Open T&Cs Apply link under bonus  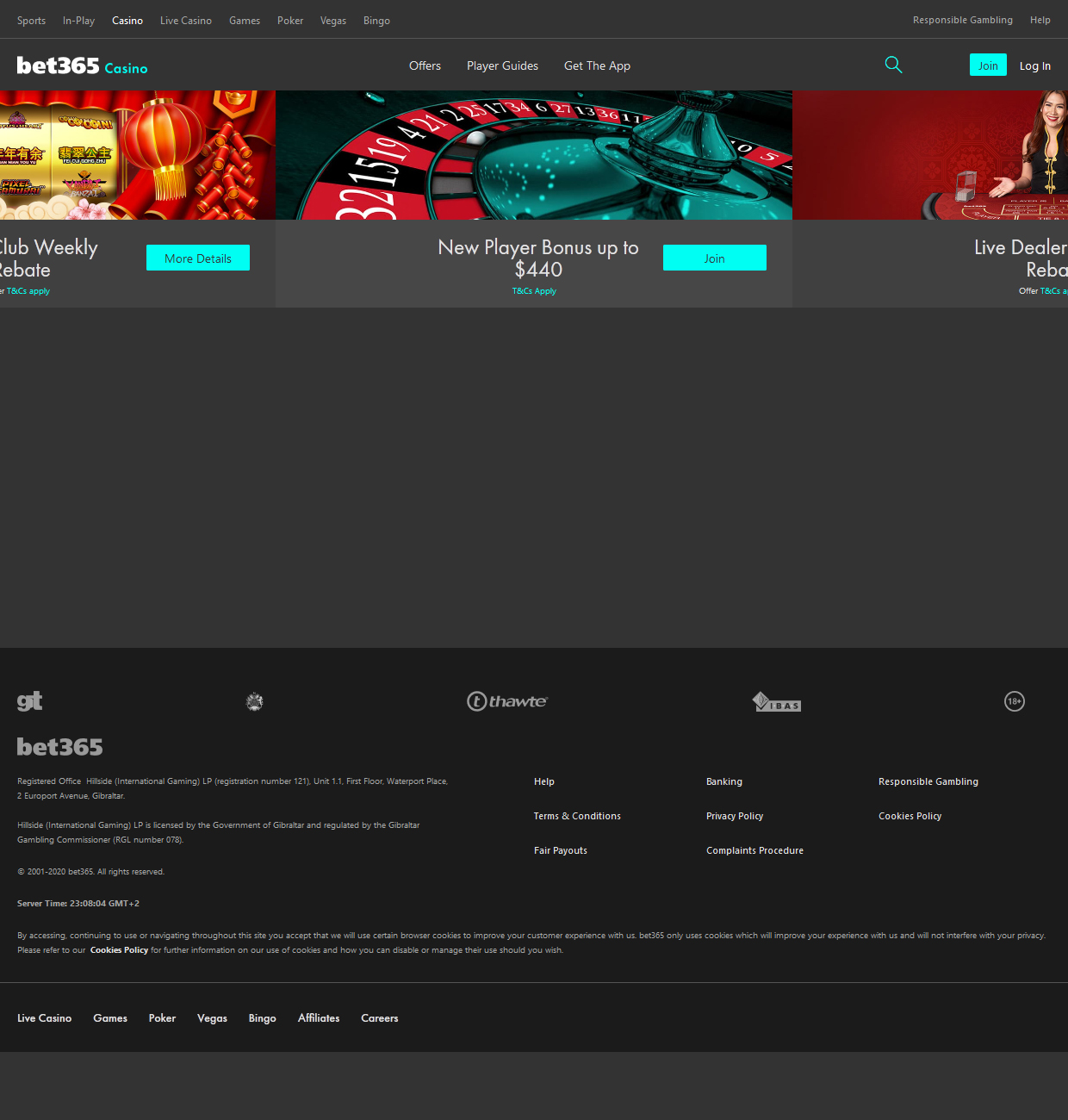click(x=534, y=291)
